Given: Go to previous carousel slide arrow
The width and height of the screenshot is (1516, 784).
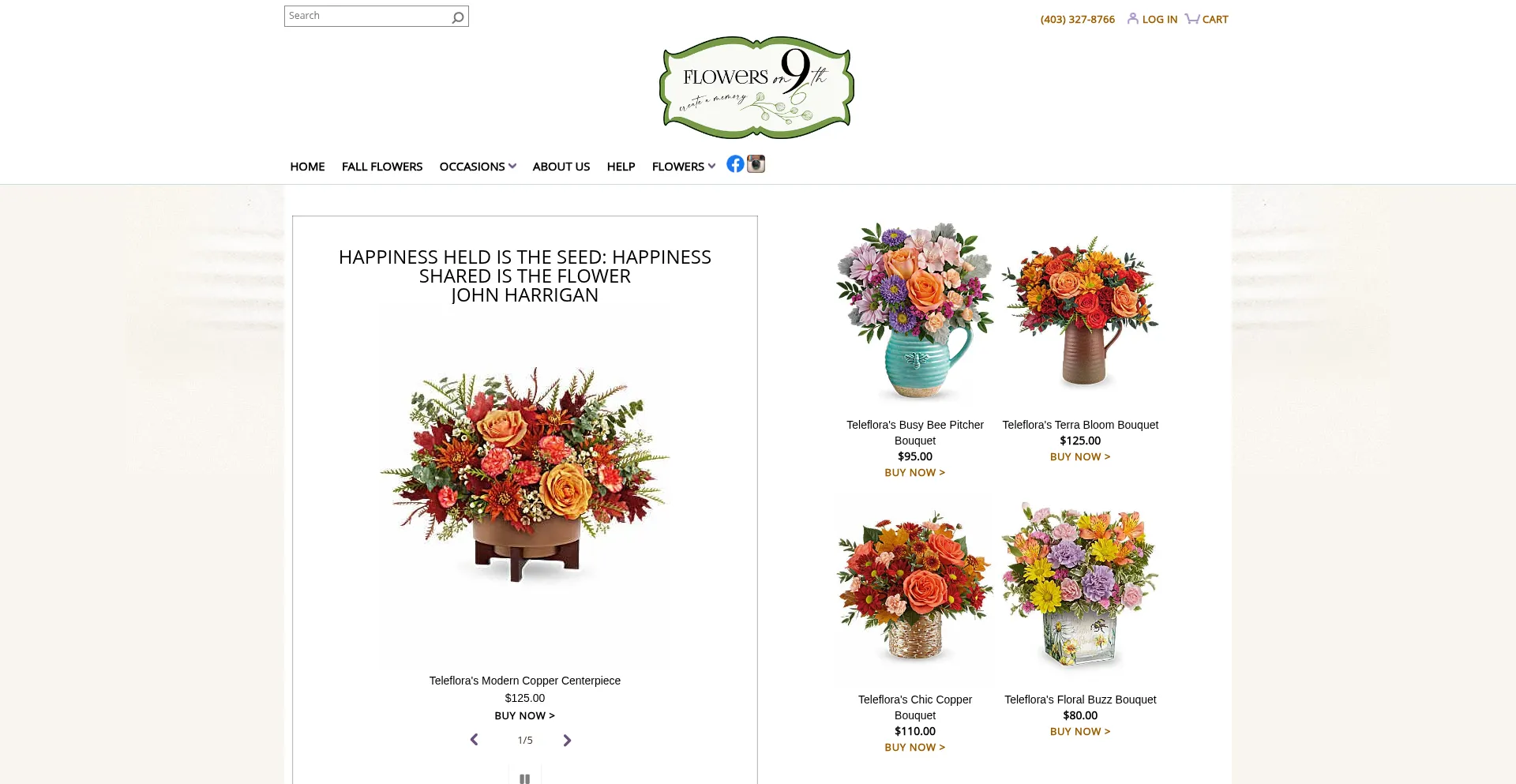Looking at the screenshot, I should (x=474, y=740).
